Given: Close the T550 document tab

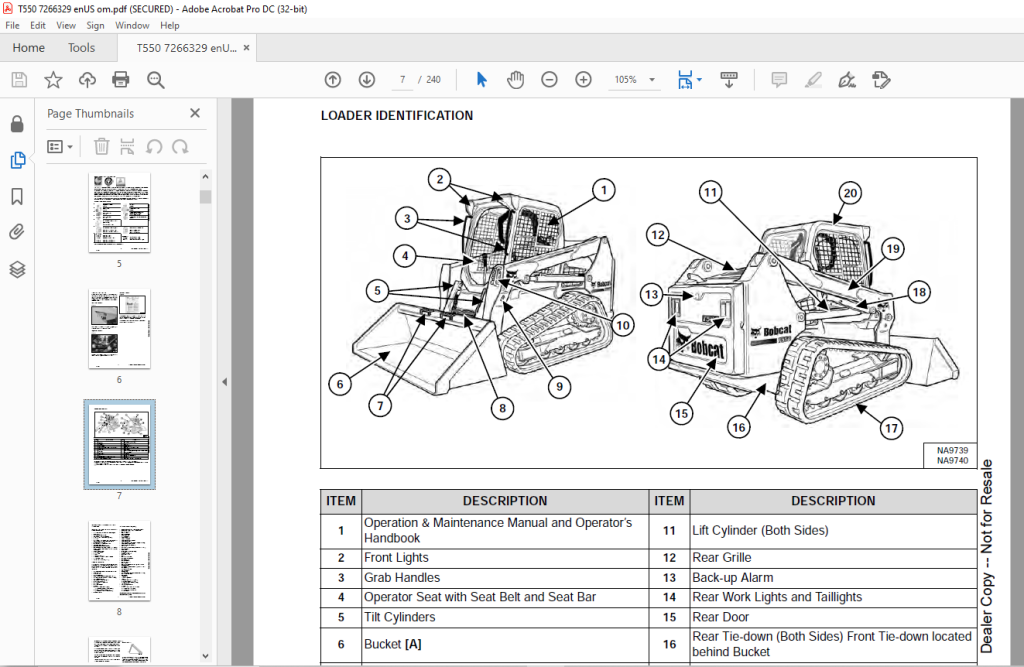Looking at the screenshot, I should point(246,48).
